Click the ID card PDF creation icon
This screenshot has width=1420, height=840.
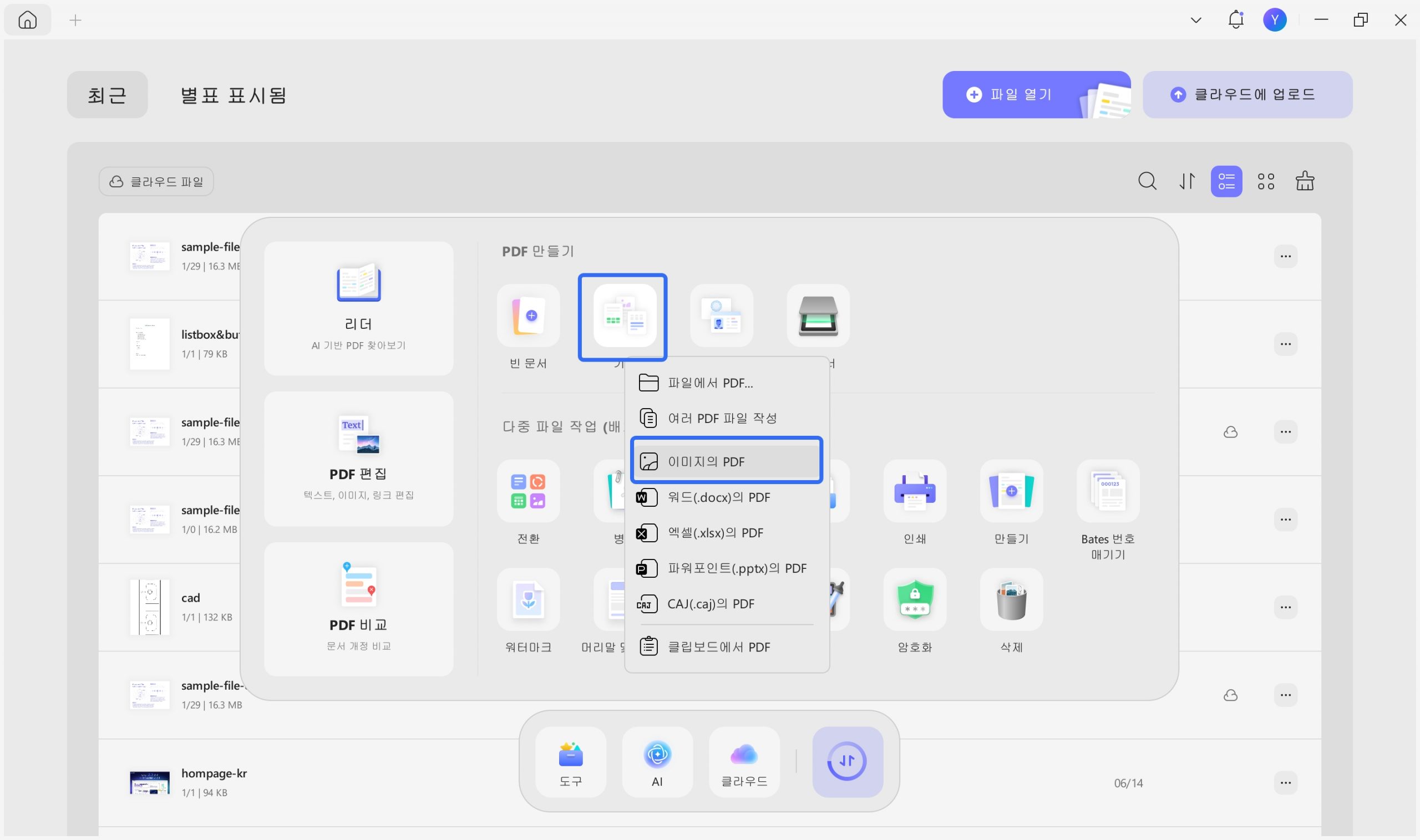[x=721, y=315]
